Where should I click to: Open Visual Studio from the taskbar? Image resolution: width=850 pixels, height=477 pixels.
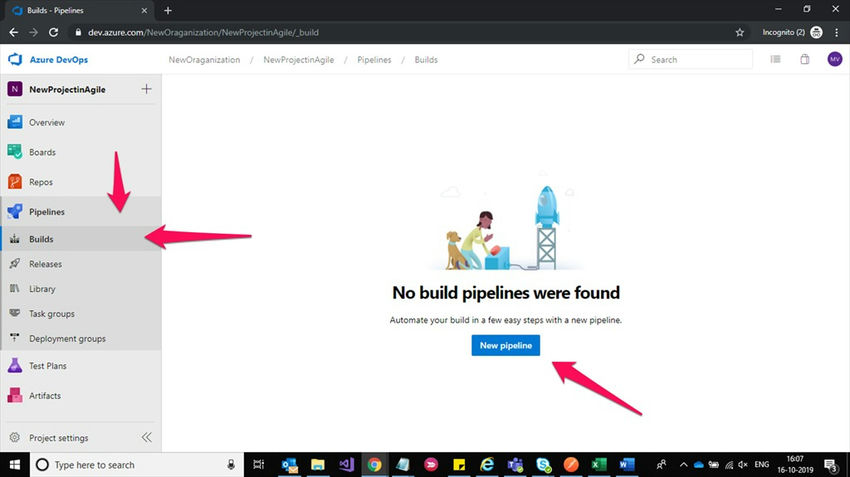pos(346,465)
